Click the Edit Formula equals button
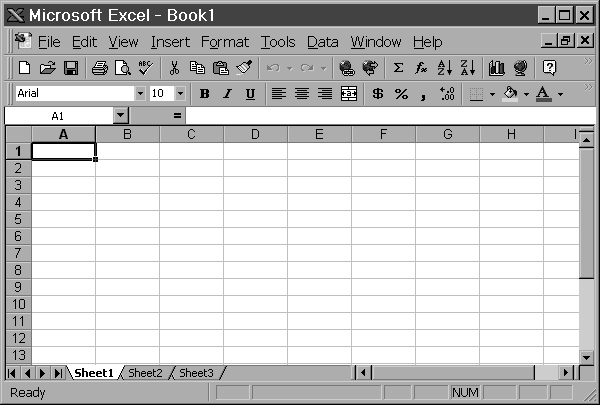The width and height of the screenshot is (600, 405). (177, 115)
